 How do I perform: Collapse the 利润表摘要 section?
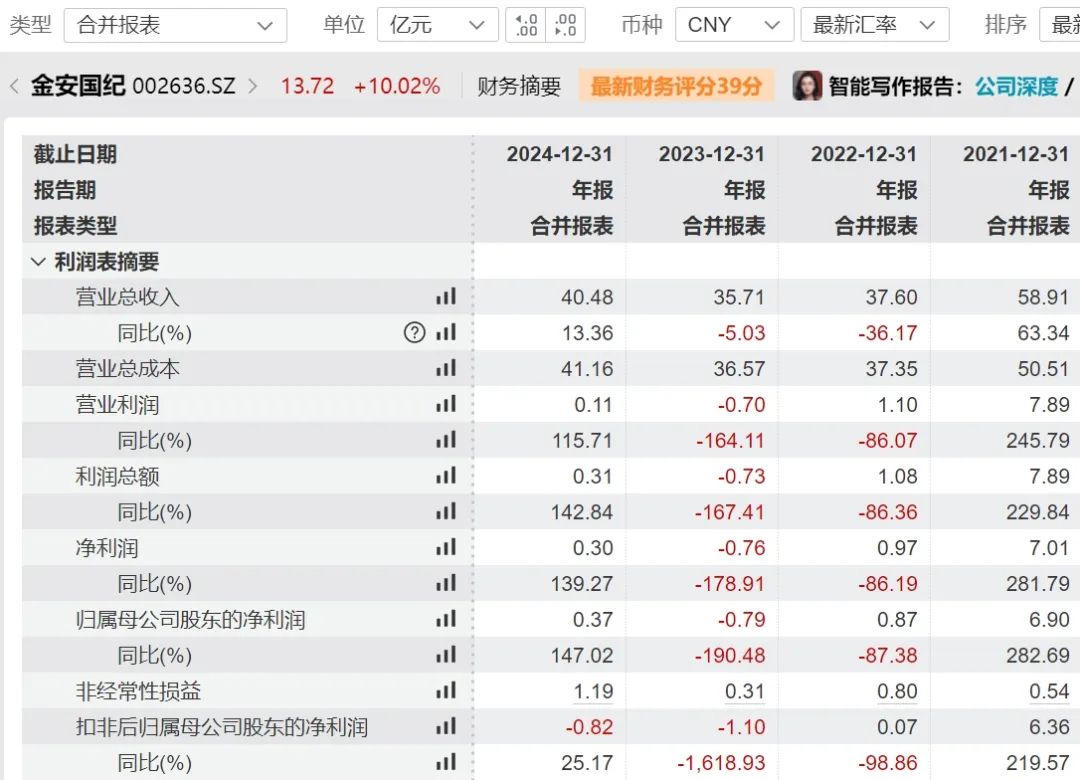[x=39, y=262]
